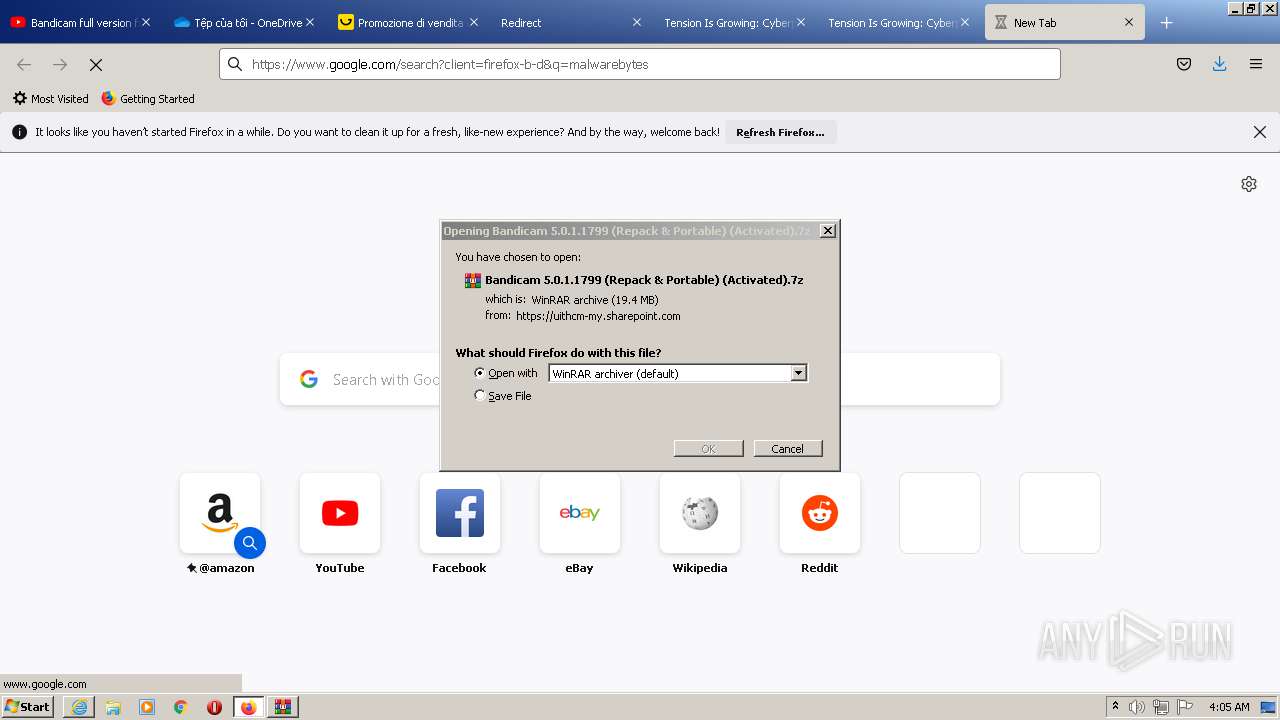Select the Open with radio option
1280x720 pixels.
tap(480, 373)
